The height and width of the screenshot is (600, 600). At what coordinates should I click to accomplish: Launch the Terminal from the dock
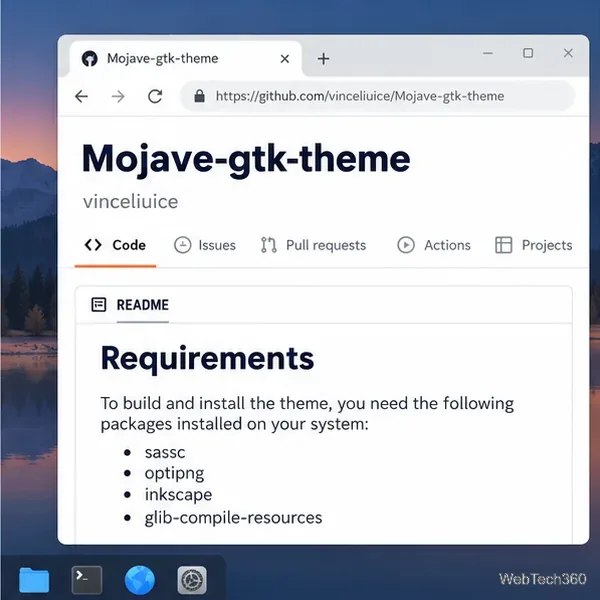(87, 580)
